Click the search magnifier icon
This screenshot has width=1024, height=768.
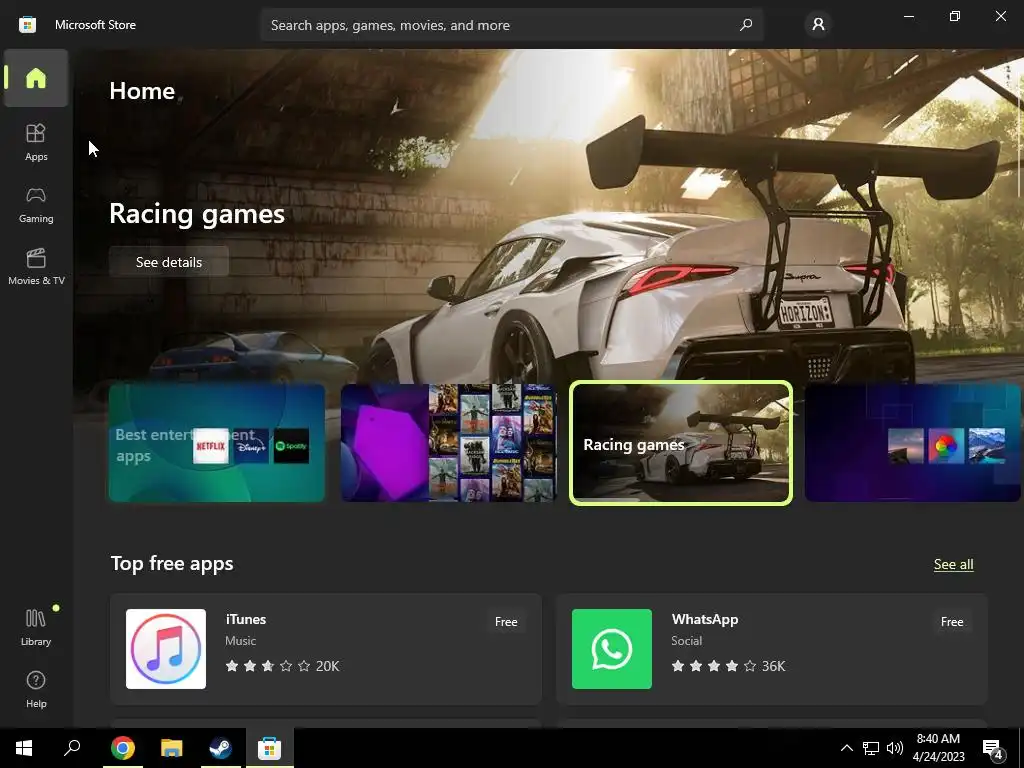click(746, 25)
